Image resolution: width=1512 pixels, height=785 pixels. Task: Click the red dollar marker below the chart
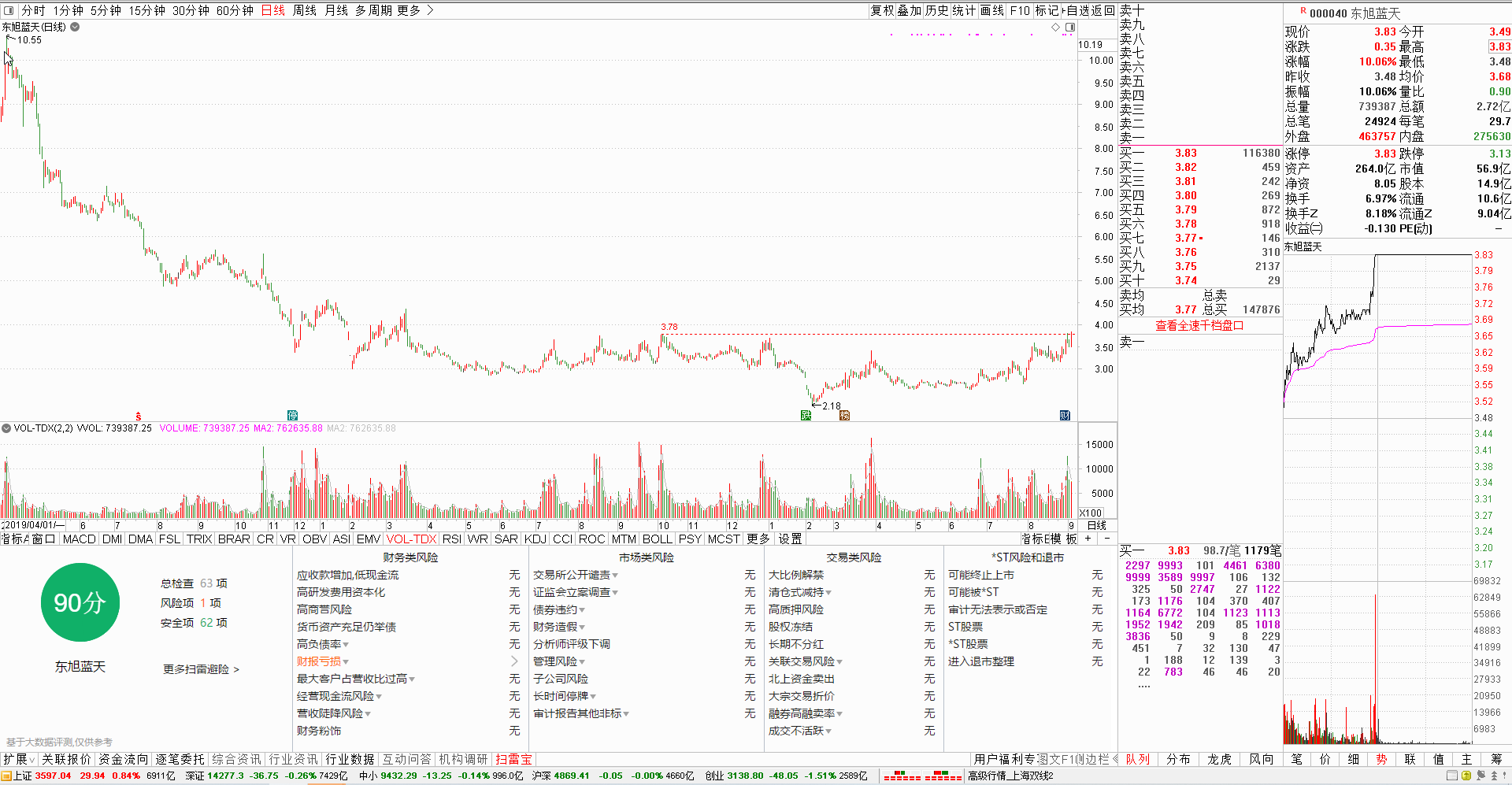(139, 416)
